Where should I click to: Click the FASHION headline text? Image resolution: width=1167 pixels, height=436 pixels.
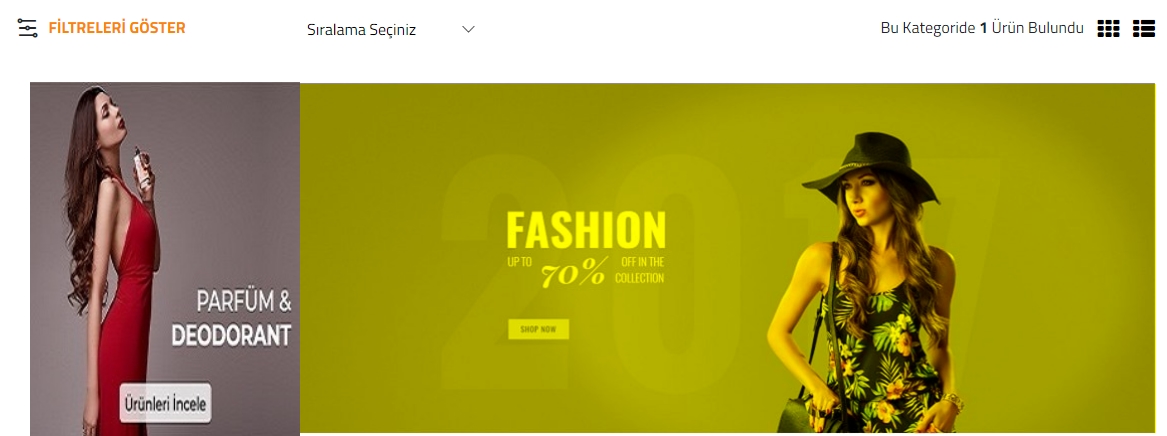click(586, 230)
